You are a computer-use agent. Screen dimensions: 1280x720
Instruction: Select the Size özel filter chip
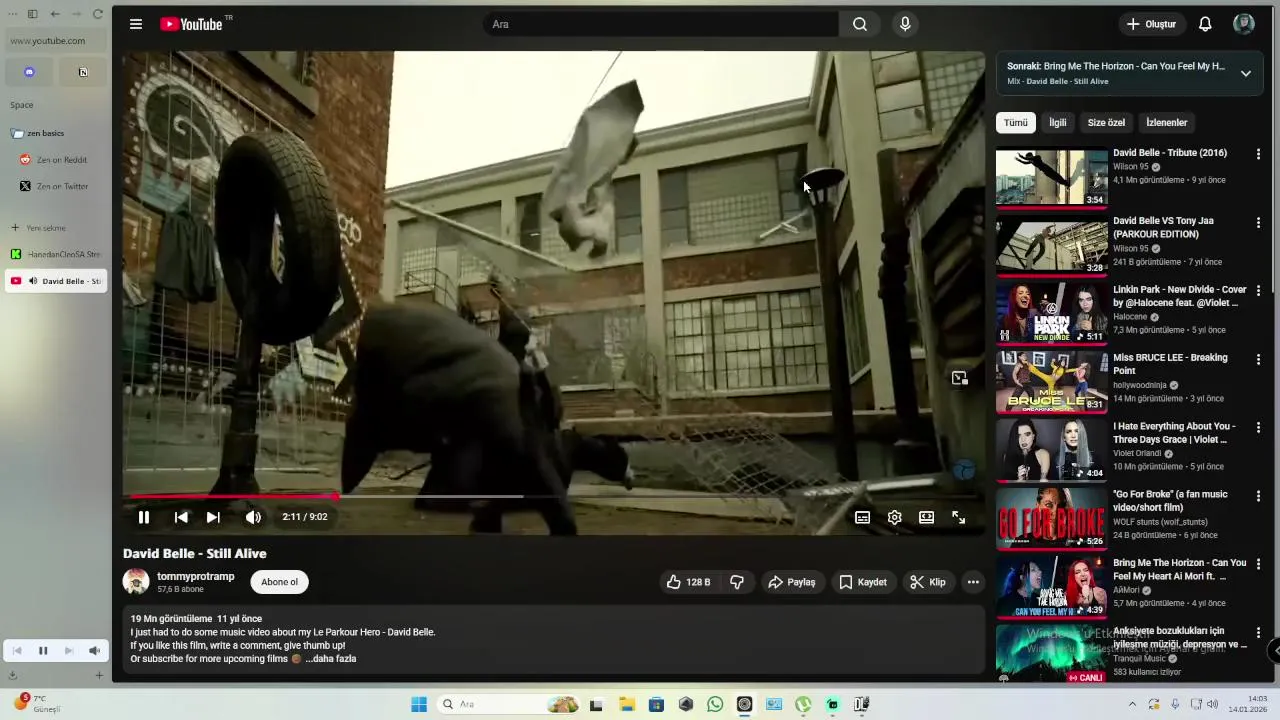click(1106, 122)
